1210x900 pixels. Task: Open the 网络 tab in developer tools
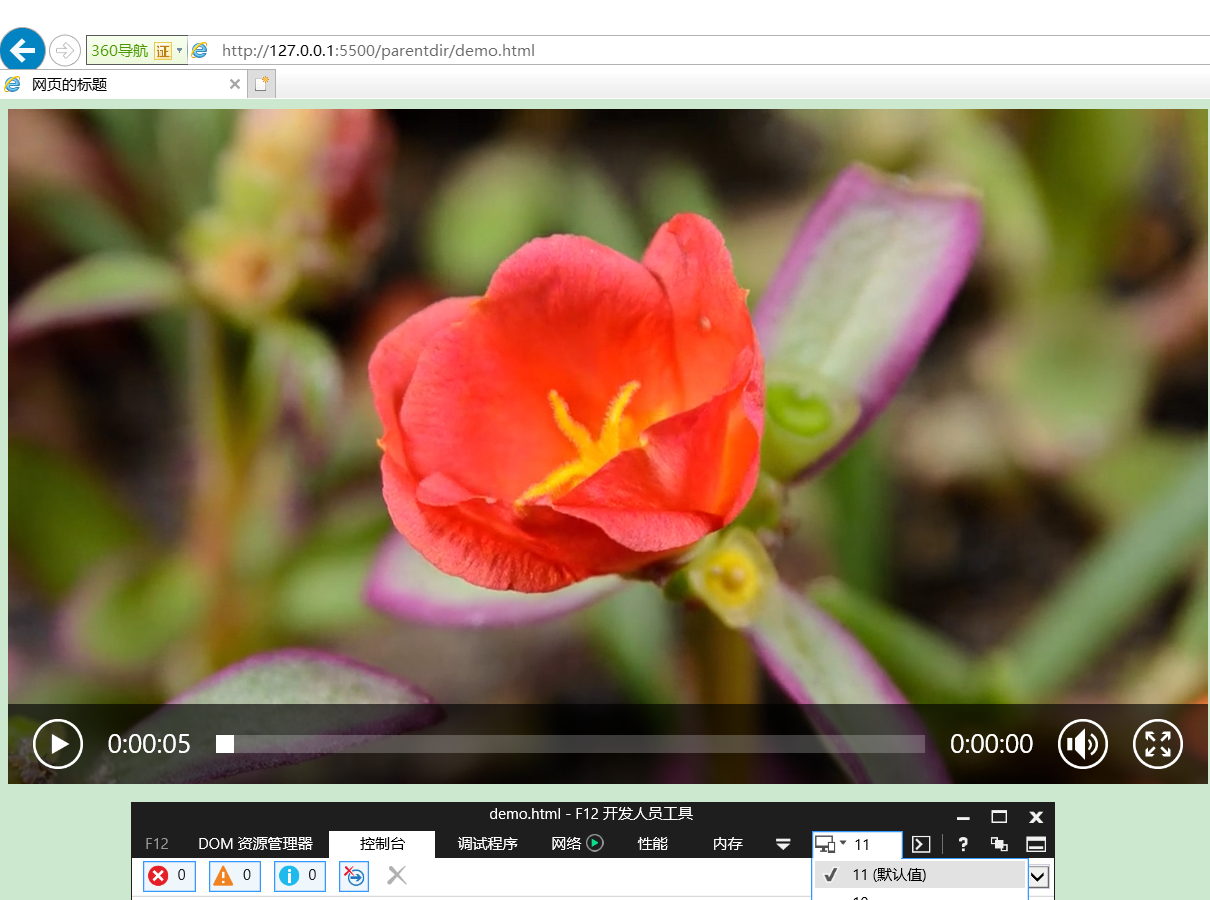[x=577, y=844]
